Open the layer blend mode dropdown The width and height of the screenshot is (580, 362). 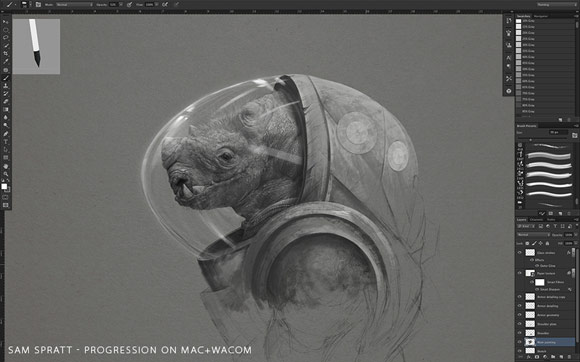click(534, 234)
